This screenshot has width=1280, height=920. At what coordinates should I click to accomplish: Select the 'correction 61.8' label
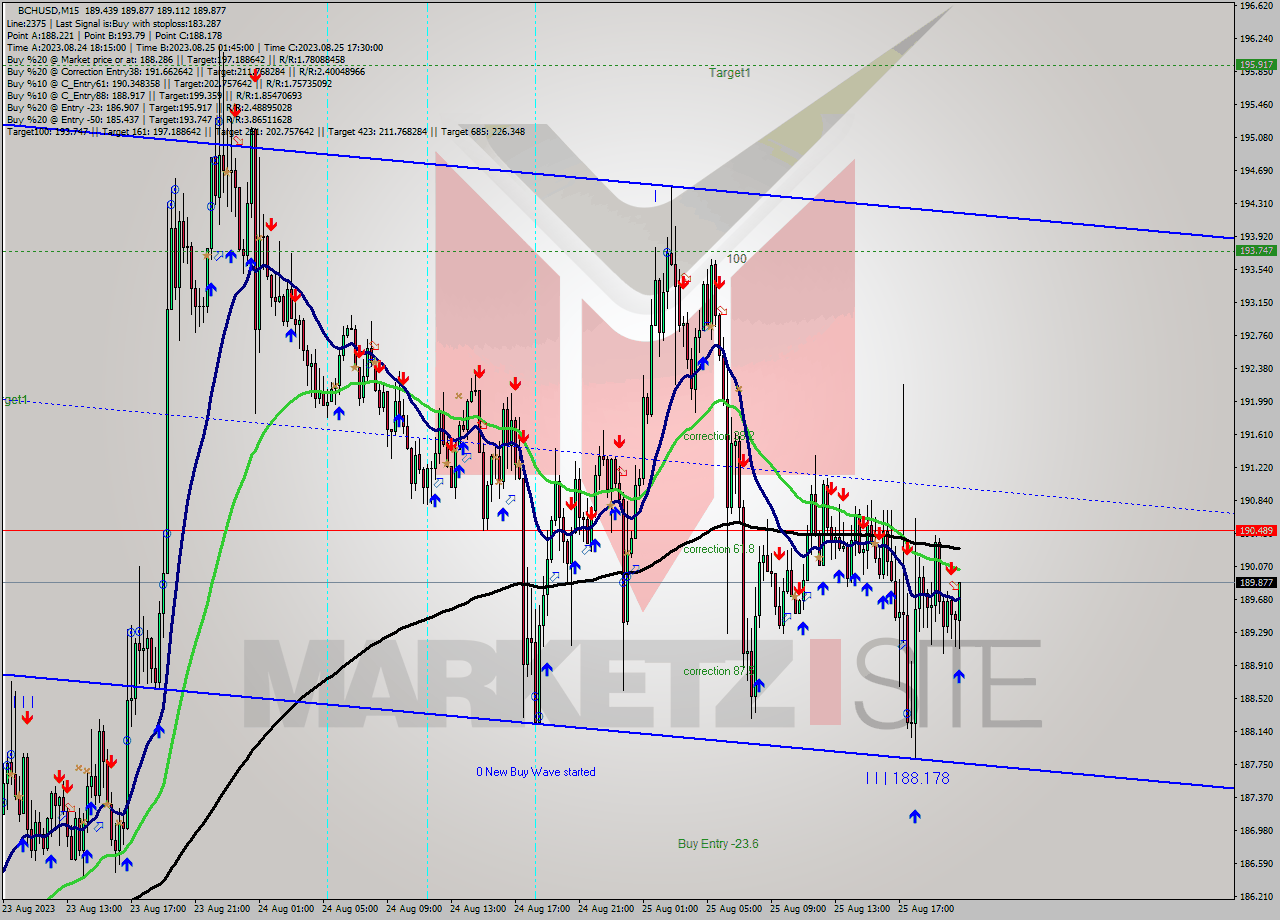pyautogui.click(x=719, y=549)
